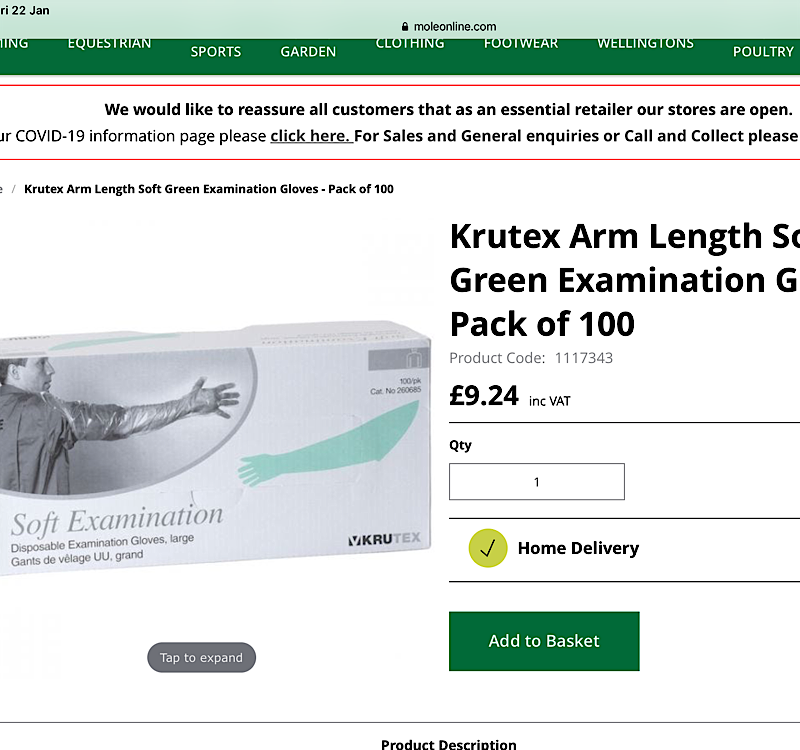Image resolution: width=800 pixels, height=750 pixels.
Task: Click the Krutex gloves breadcrumb text
Action: coord(209,189)
